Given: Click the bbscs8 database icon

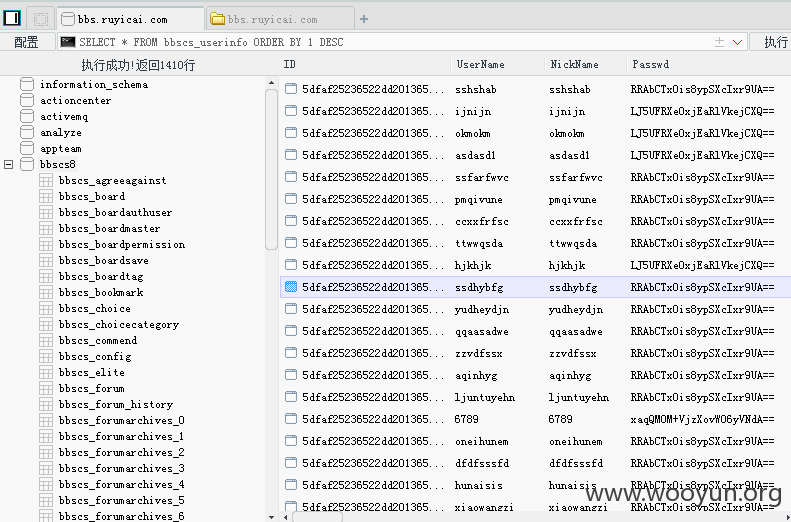Looking at the screenshot, I should (x=27, y=164).
